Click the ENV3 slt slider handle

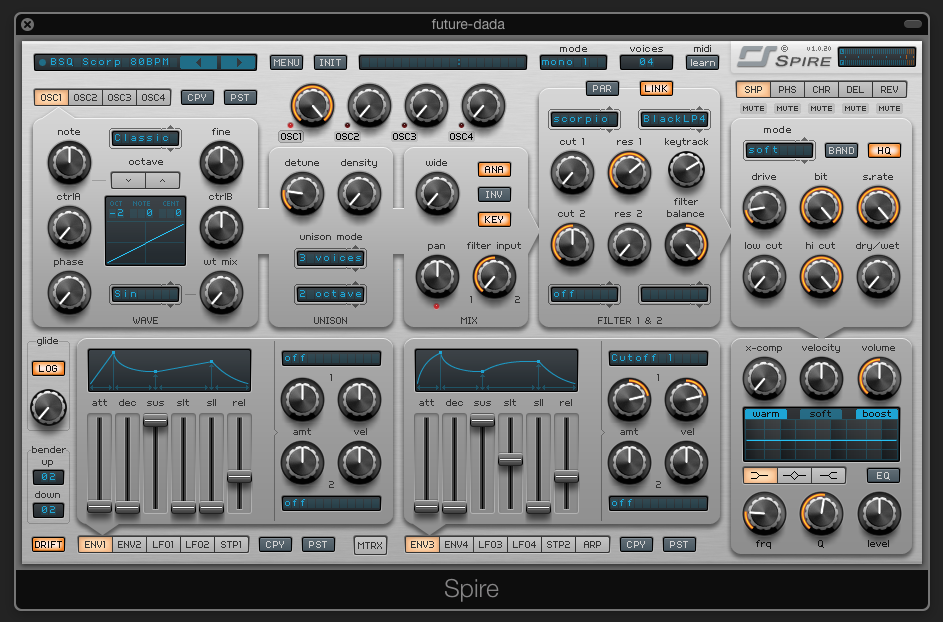510,461
